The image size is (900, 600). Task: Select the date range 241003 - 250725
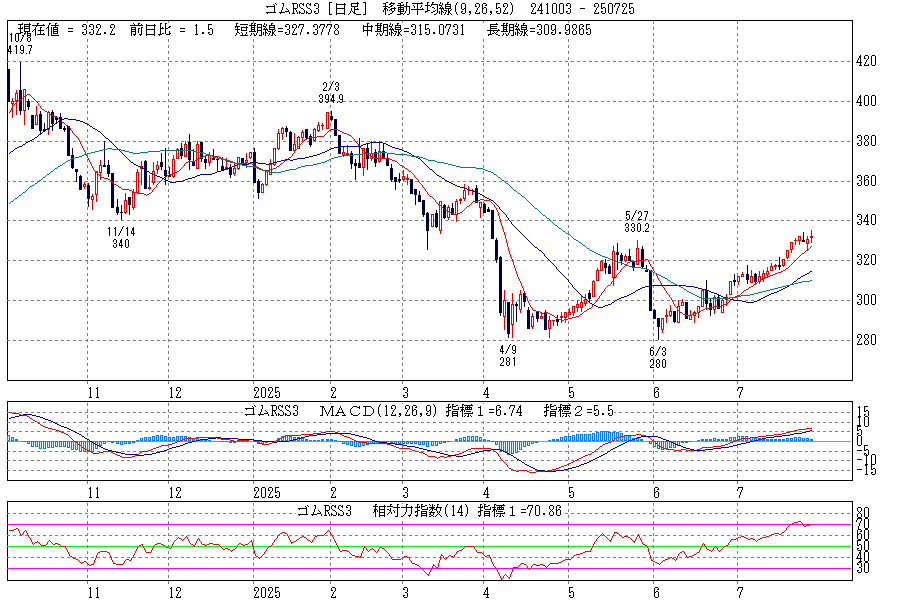click(580, 9)
